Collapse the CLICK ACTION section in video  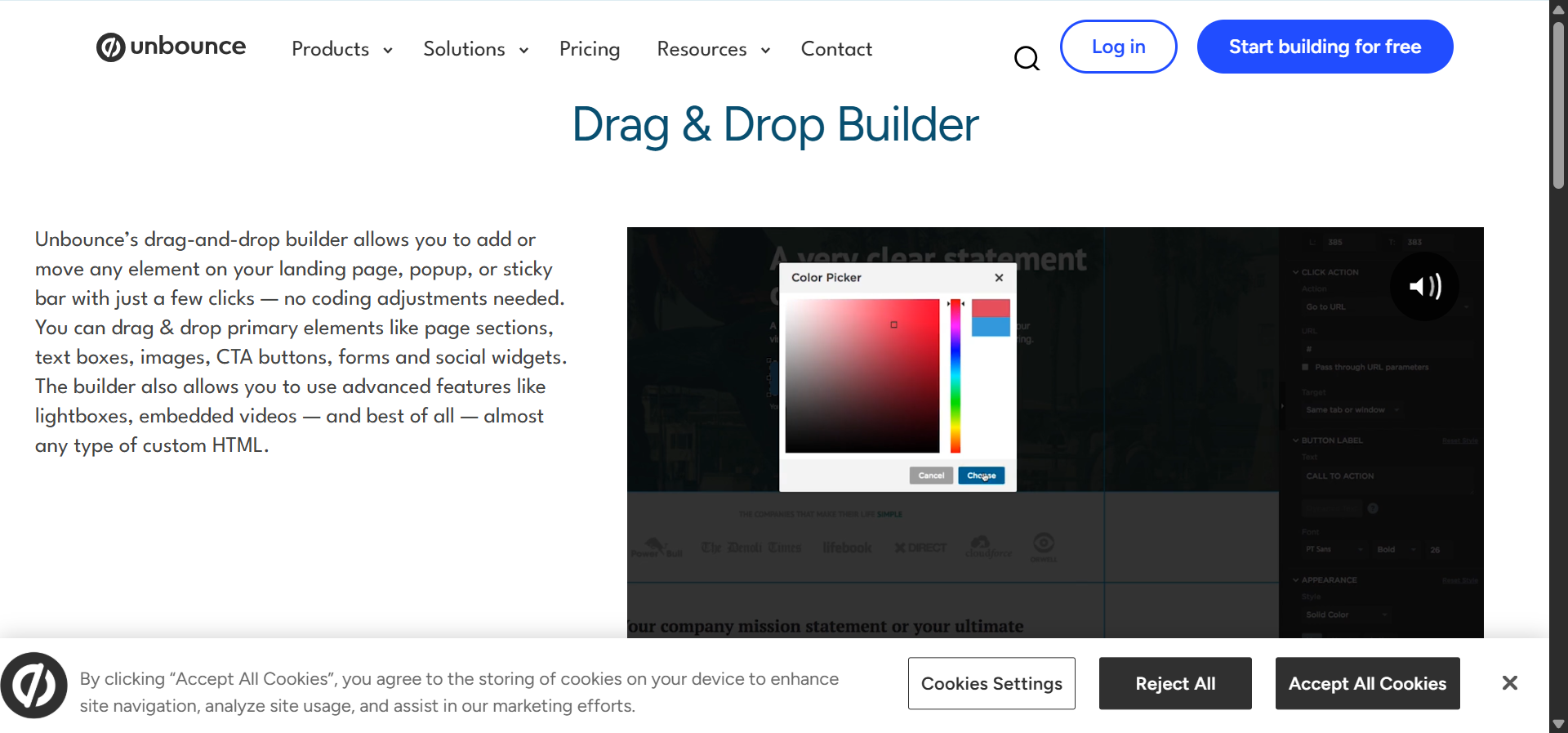point(1325,272)
